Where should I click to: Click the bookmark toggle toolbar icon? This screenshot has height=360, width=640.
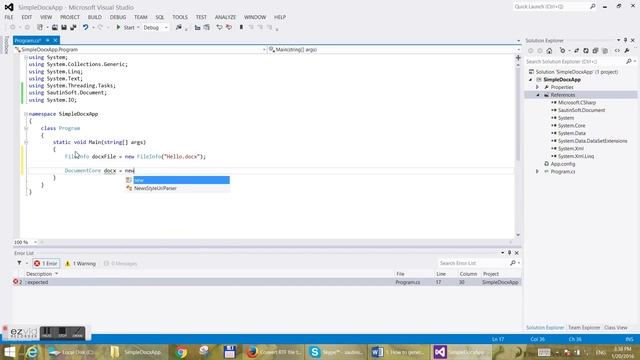click(x=241, y=27)
